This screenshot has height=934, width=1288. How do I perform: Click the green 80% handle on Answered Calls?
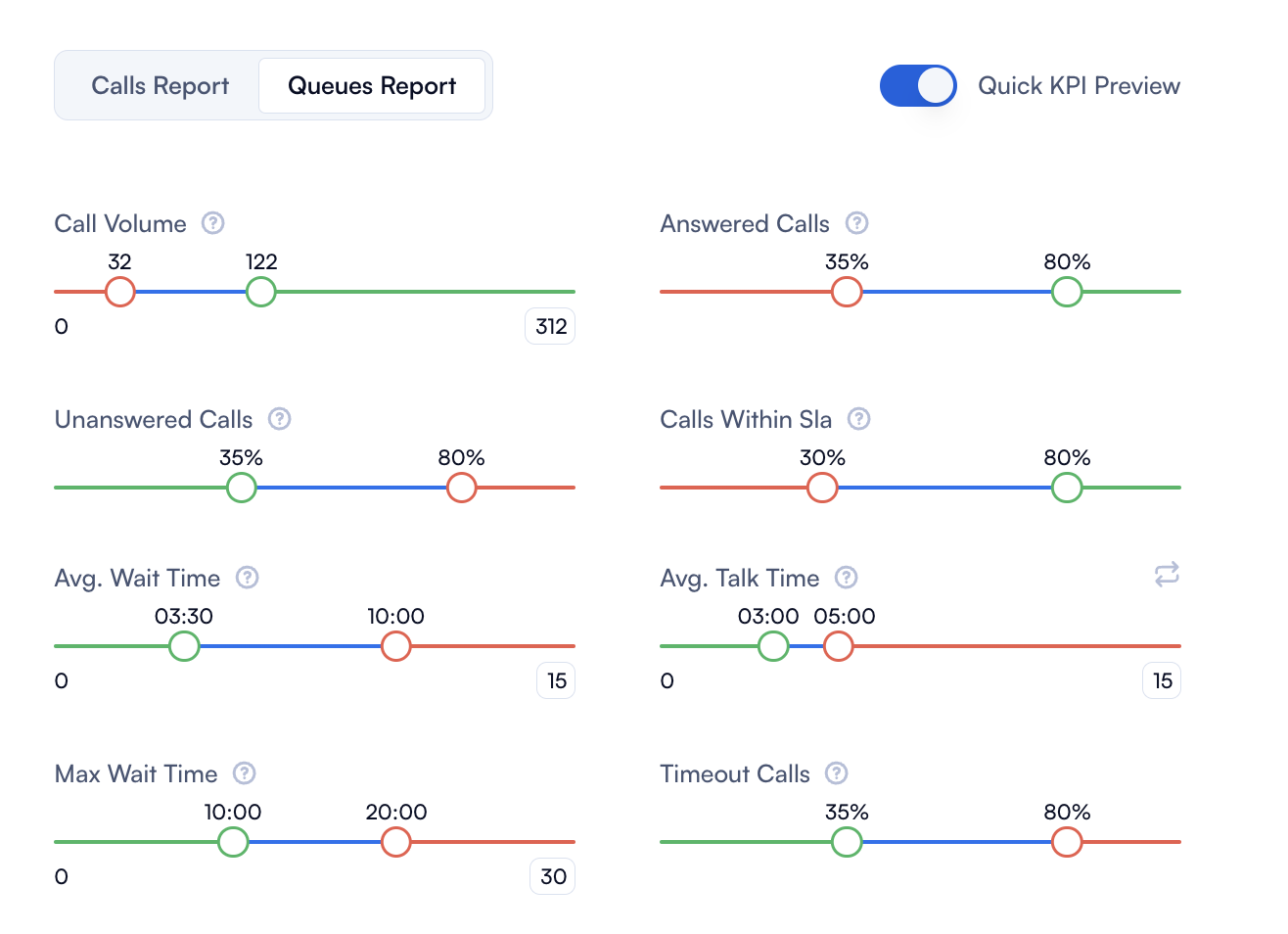(x=1067, y=292)
